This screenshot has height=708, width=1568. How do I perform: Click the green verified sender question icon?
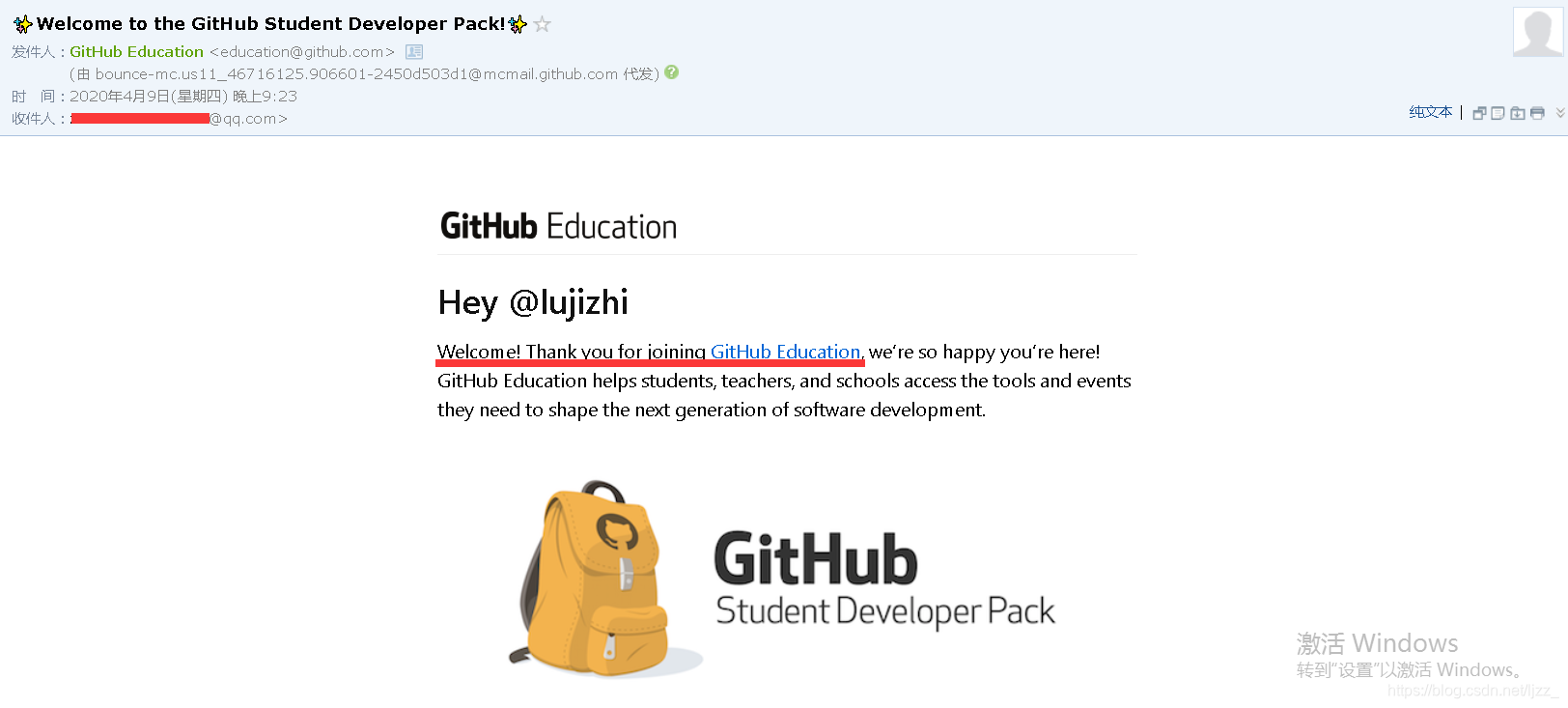[672, 72]
